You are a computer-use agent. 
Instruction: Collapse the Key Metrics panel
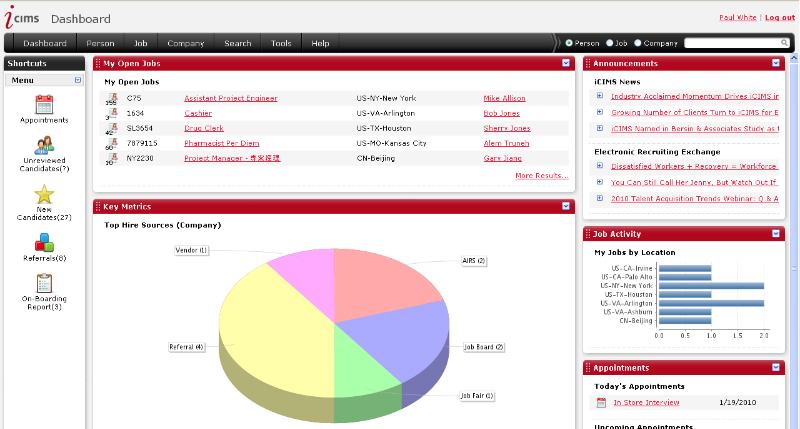[566, 206]
